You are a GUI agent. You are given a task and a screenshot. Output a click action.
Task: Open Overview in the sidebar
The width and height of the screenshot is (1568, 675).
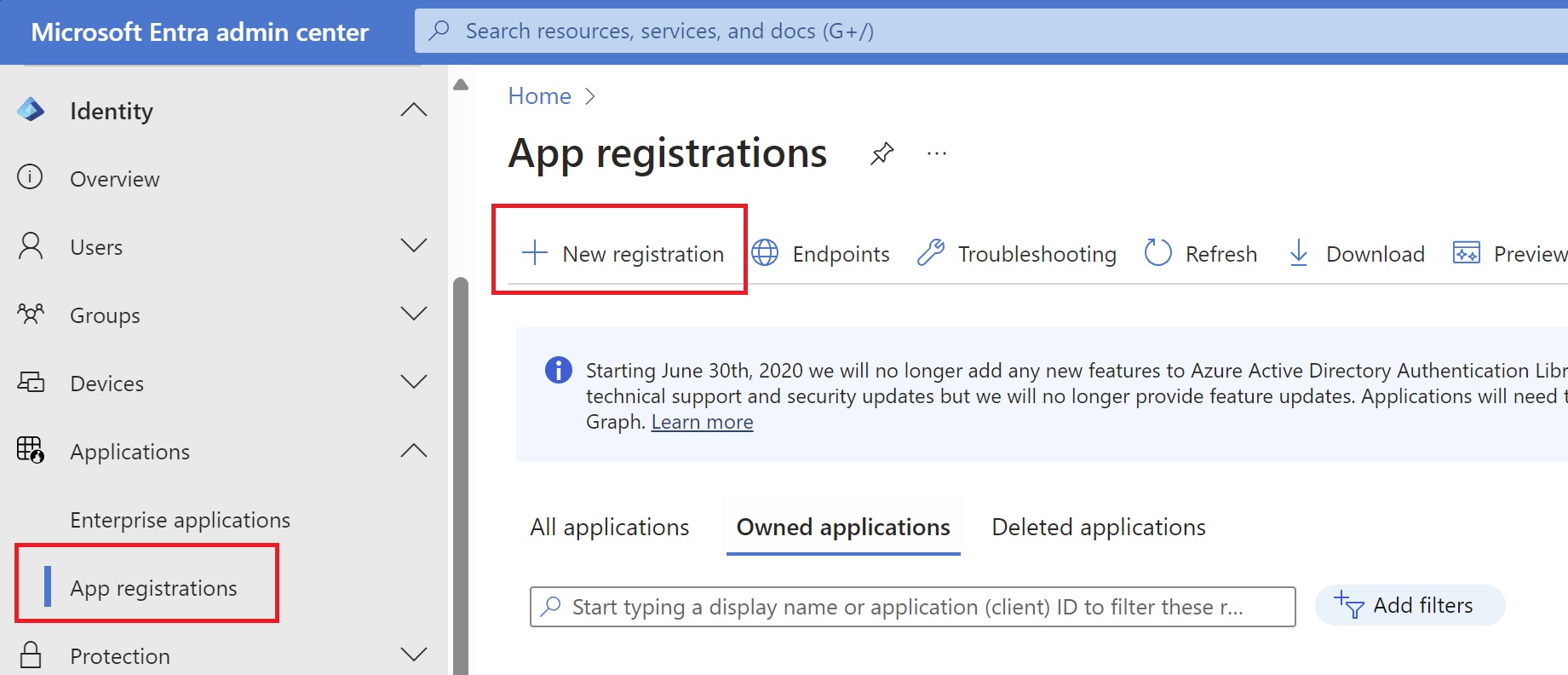tap(115, 179)
